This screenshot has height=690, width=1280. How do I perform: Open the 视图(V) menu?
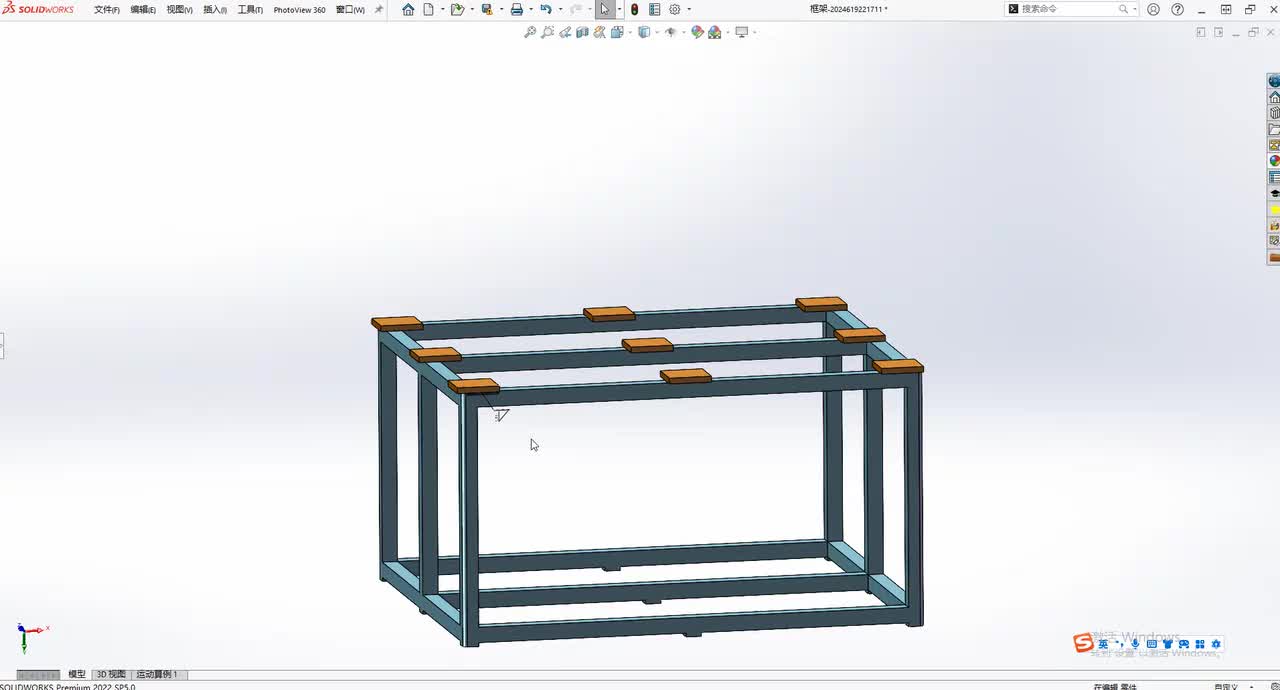(x=180, y=10)
